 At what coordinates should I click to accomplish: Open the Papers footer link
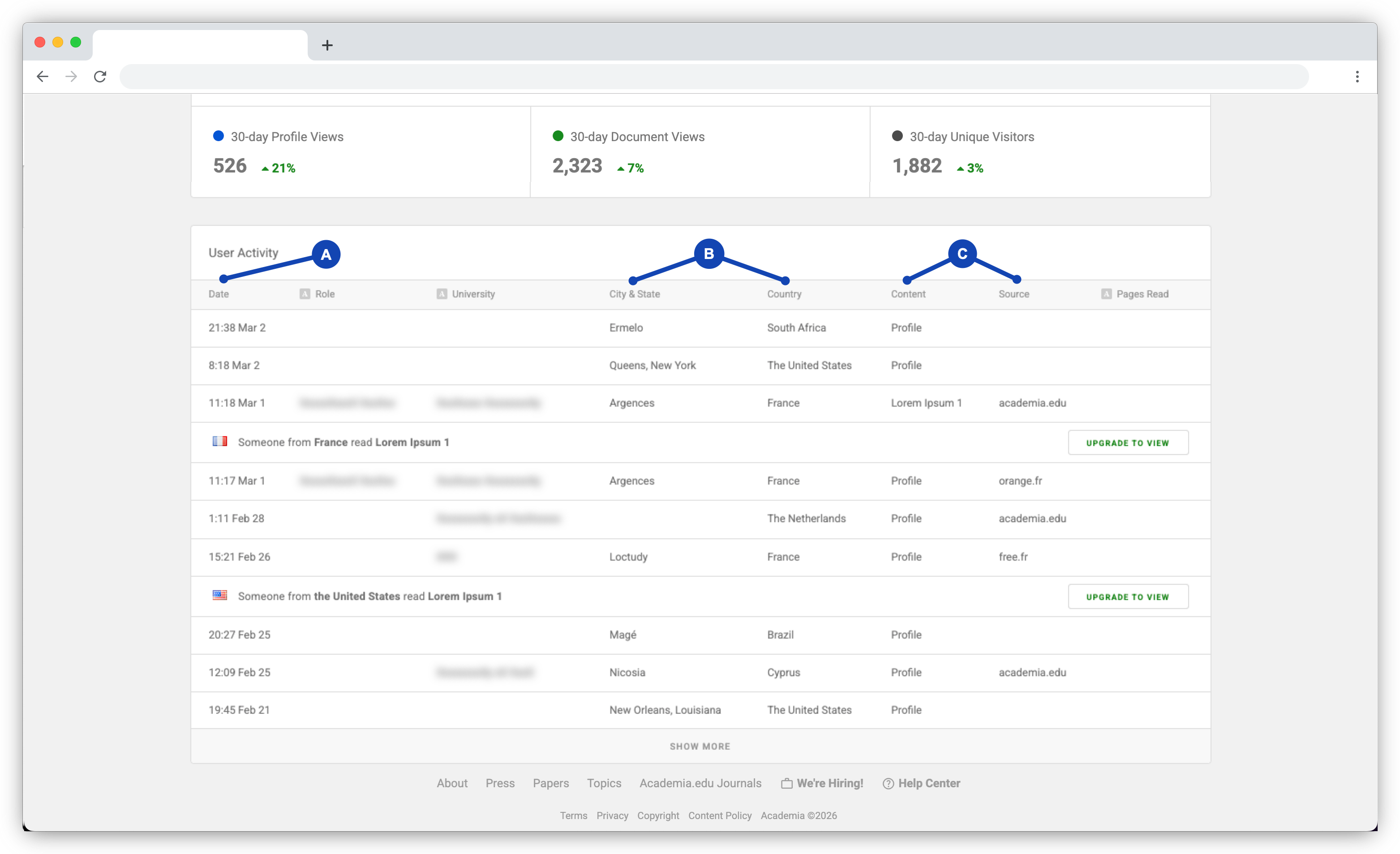pos(550,784)
